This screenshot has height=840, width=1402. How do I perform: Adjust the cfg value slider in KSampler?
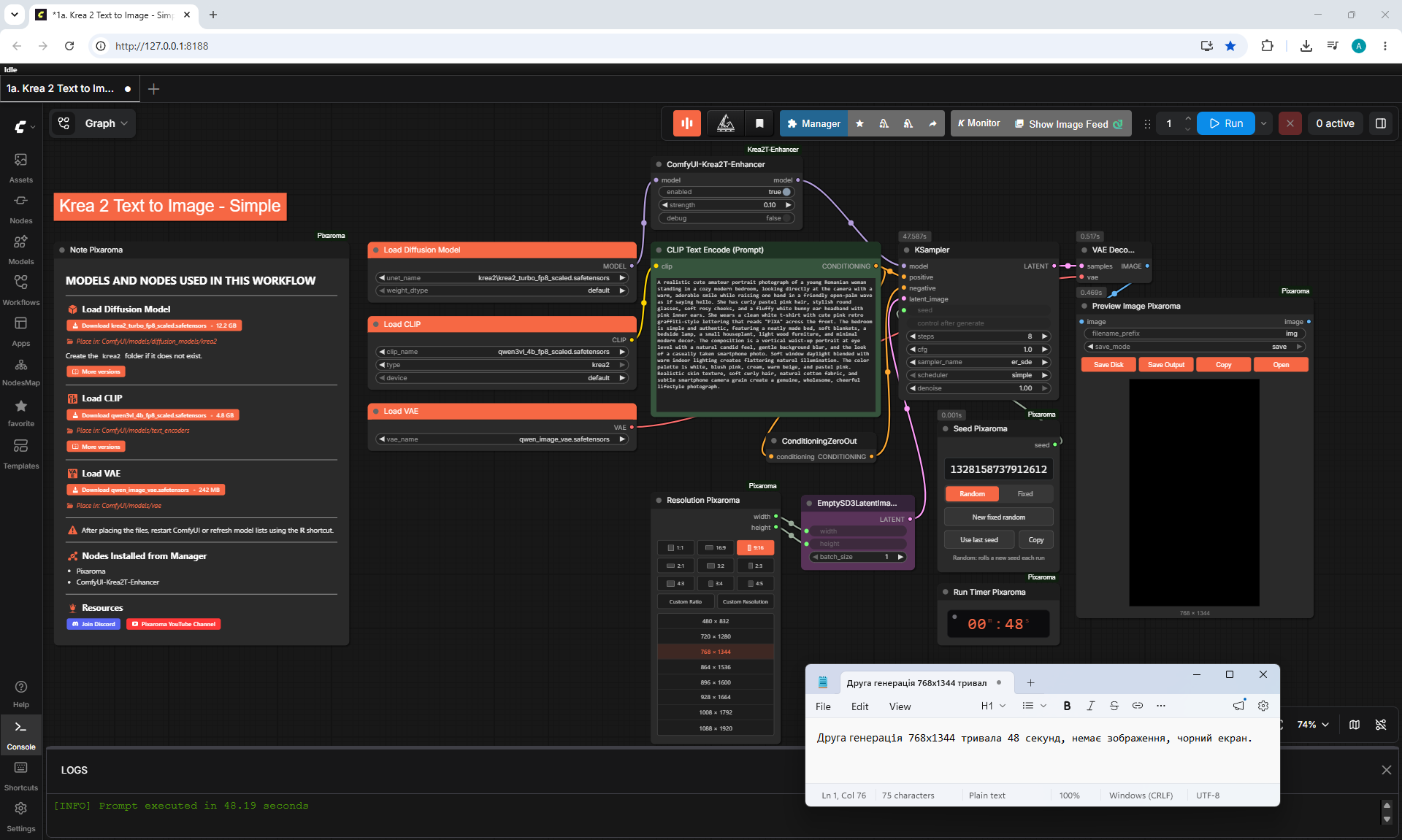click(978, 350)
